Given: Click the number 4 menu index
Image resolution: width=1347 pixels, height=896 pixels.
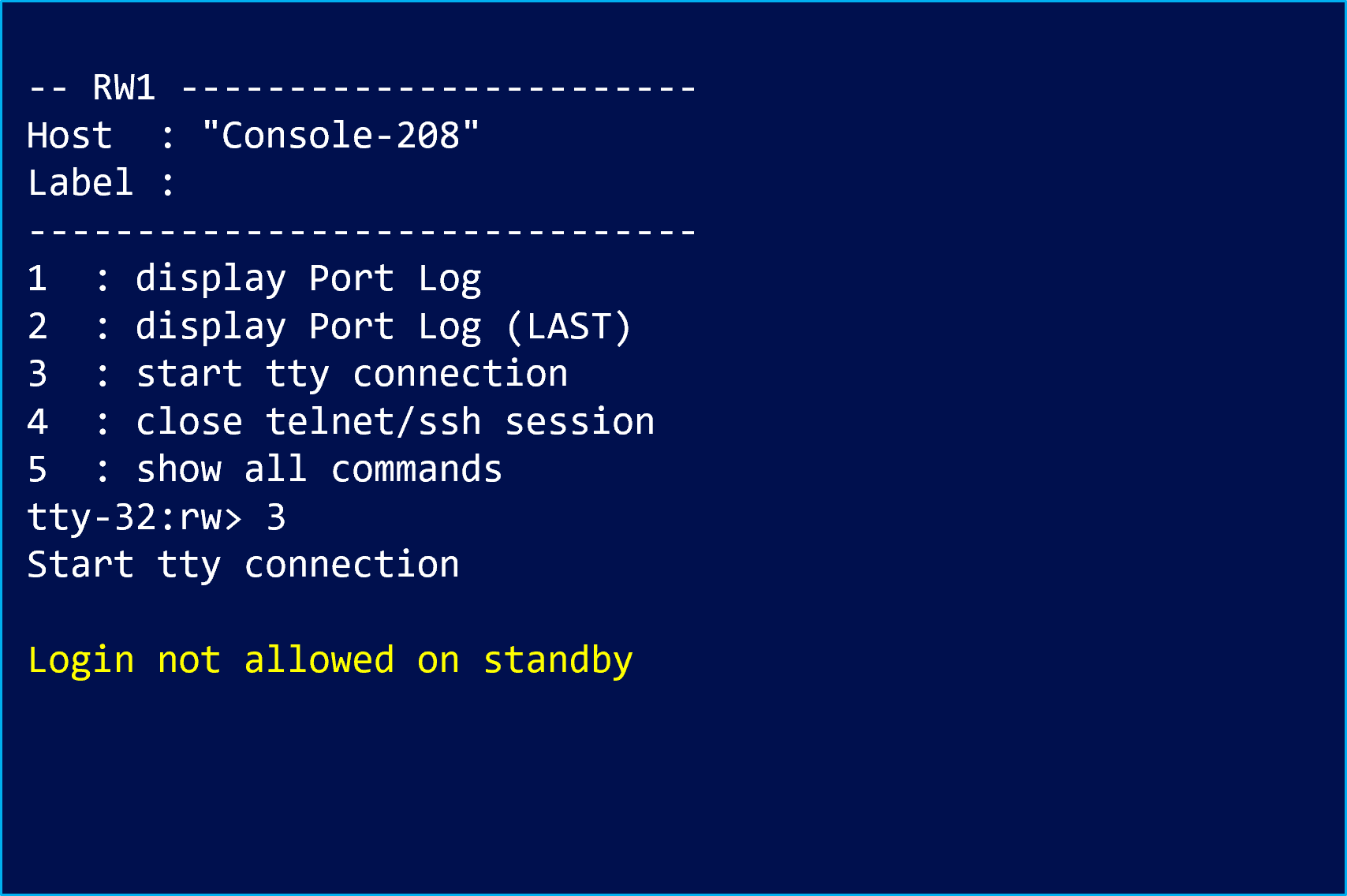Looking at the screenshot, I should click(x=37, y=422).
